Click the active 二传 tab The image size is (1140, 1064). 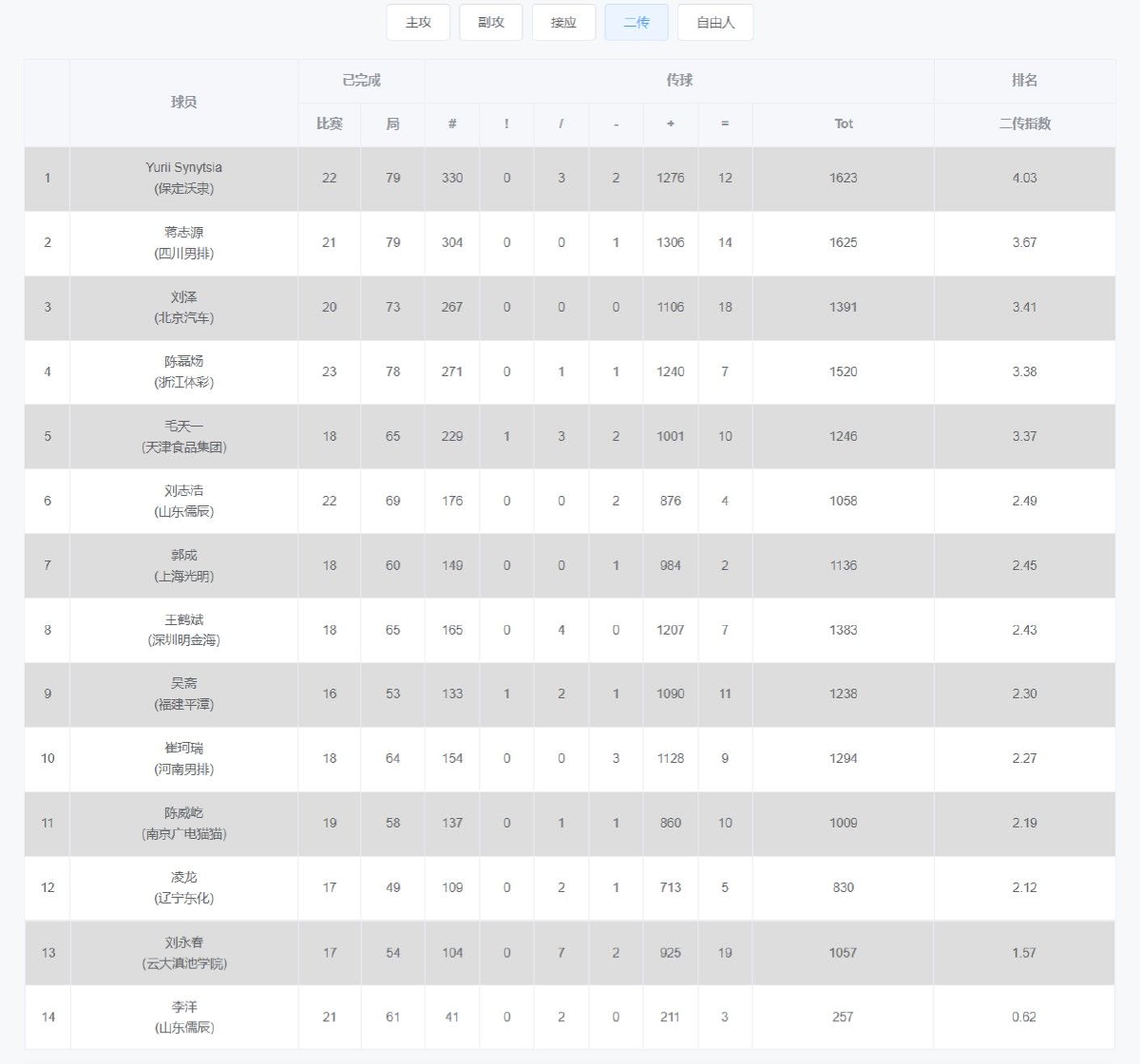(636, 23)
